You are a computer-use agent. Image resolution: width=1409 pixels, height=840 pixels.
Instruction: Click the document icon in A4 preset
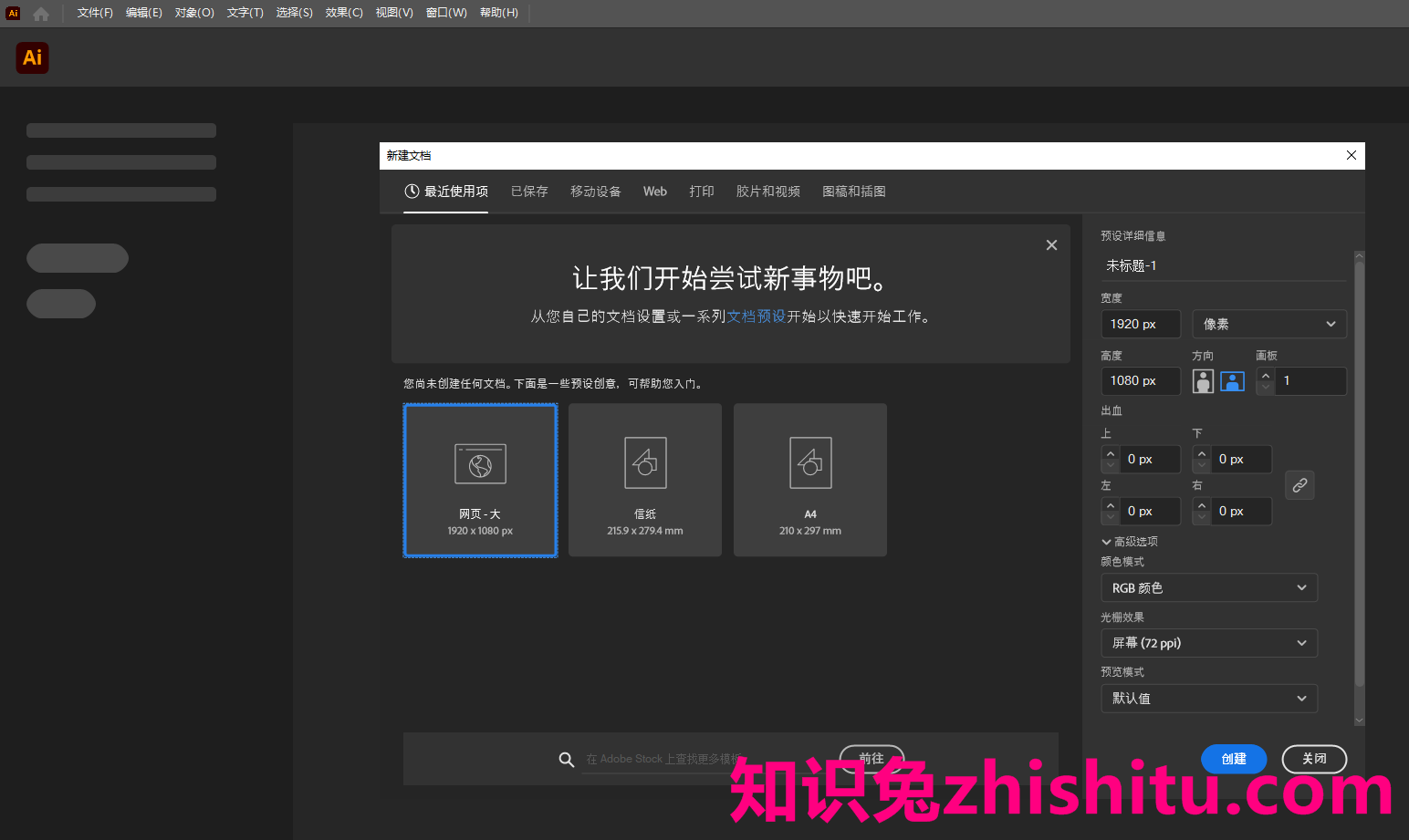810,462
